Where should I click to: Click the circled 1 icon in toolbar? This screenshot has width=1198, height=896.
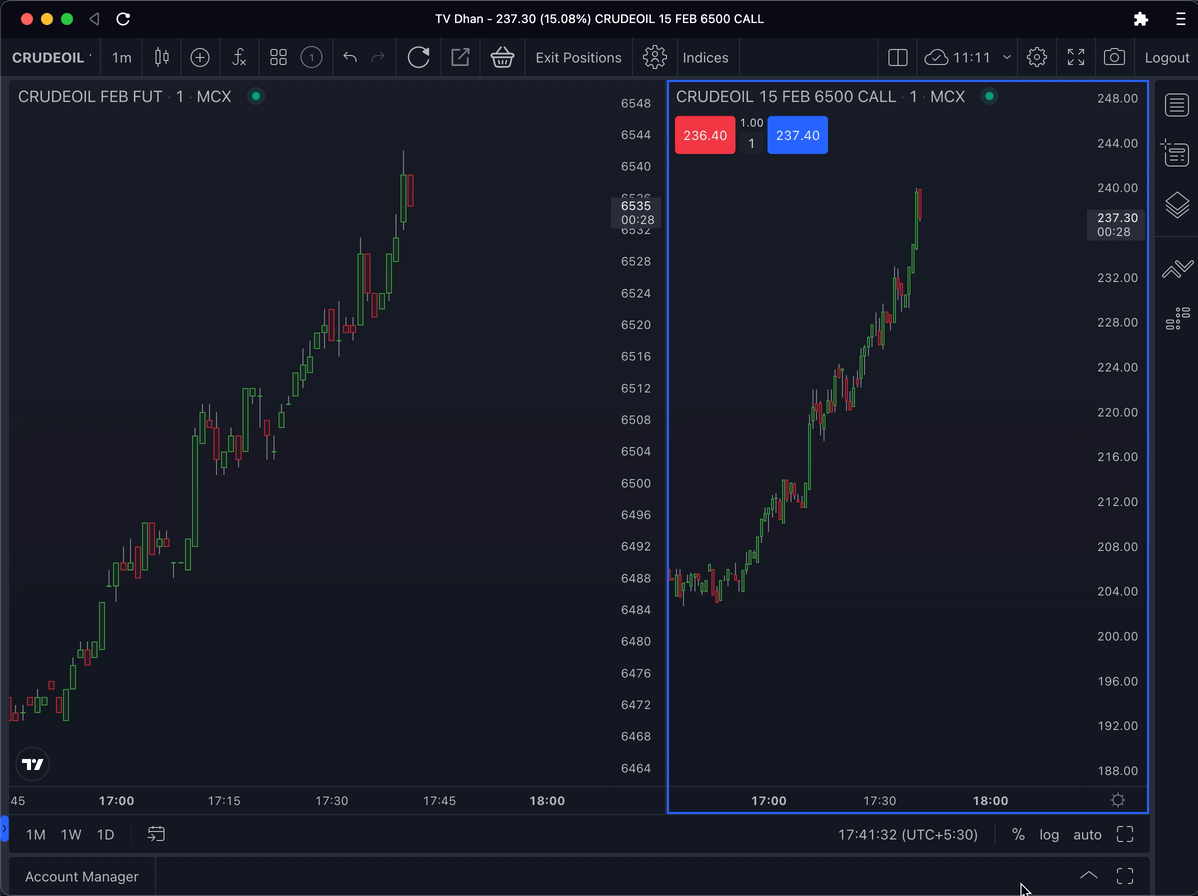click(312, 57)
